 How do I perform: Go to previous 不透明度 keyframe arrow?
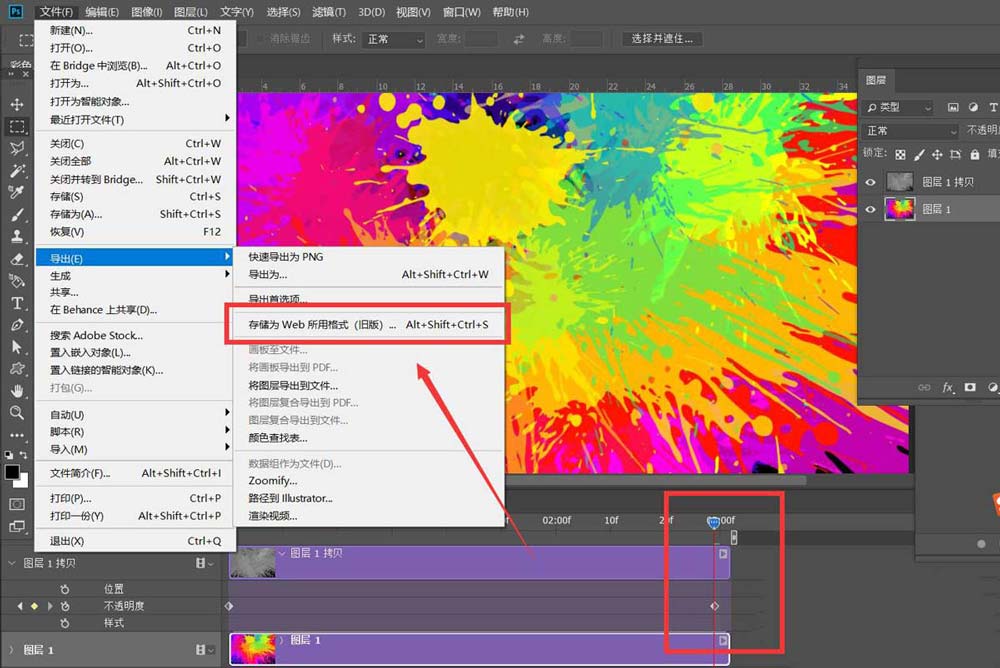(x=20, y=606)
